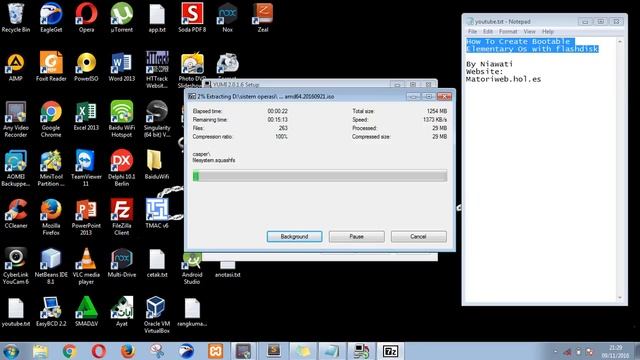This screenshot has width=640, height=360.
Task: Select the TMAC v6 shortcut
Action: 157,214
